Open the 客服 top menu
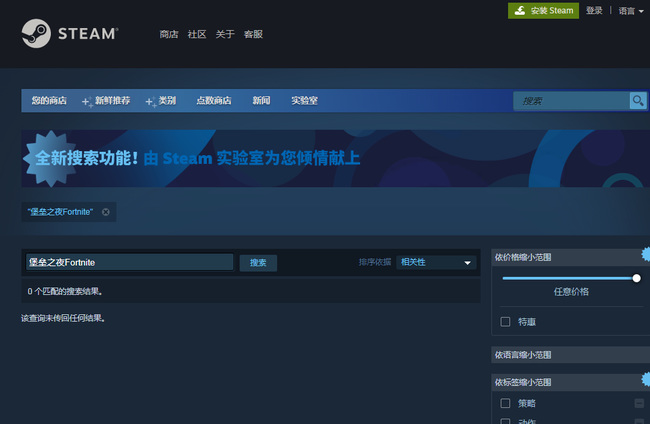The width and height of the screenshot is (650, 424). tap(253, 34)
